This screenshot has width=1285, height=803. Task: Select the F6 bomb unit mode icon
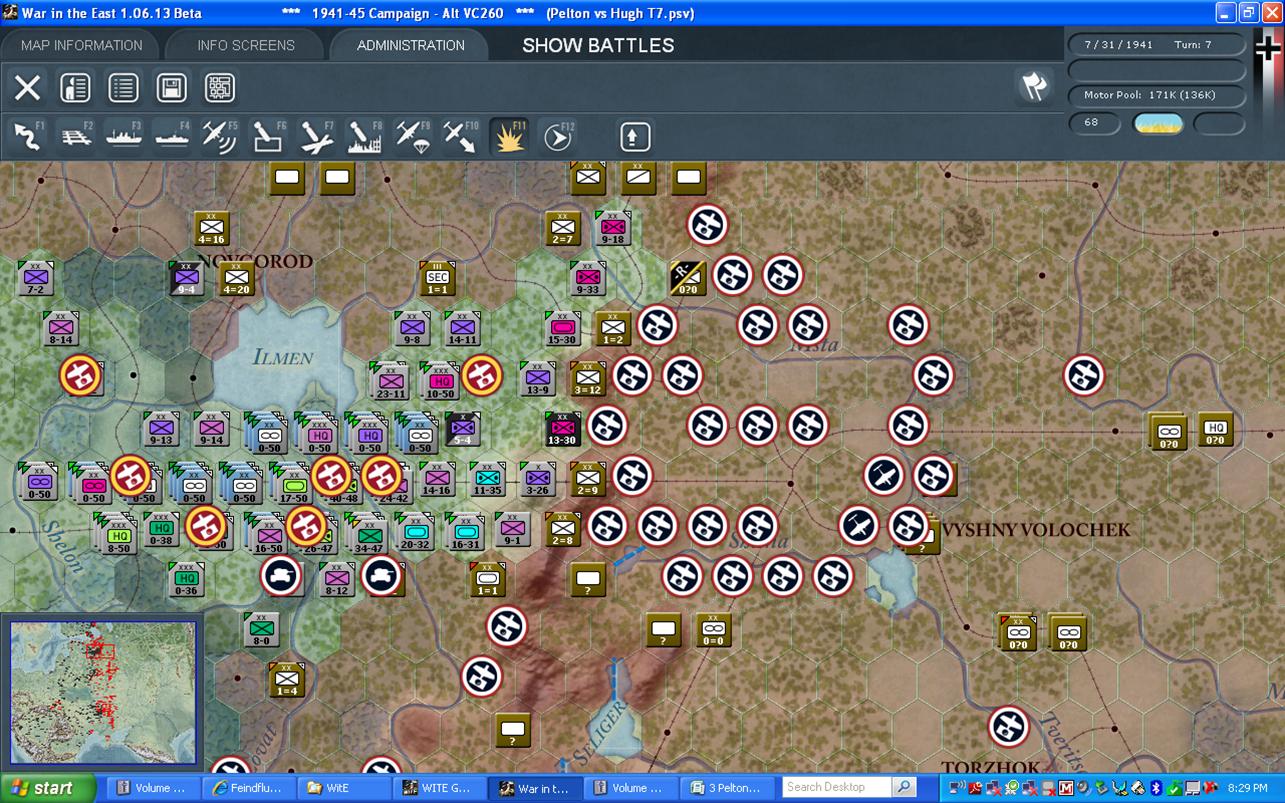(x=268, y=136)
